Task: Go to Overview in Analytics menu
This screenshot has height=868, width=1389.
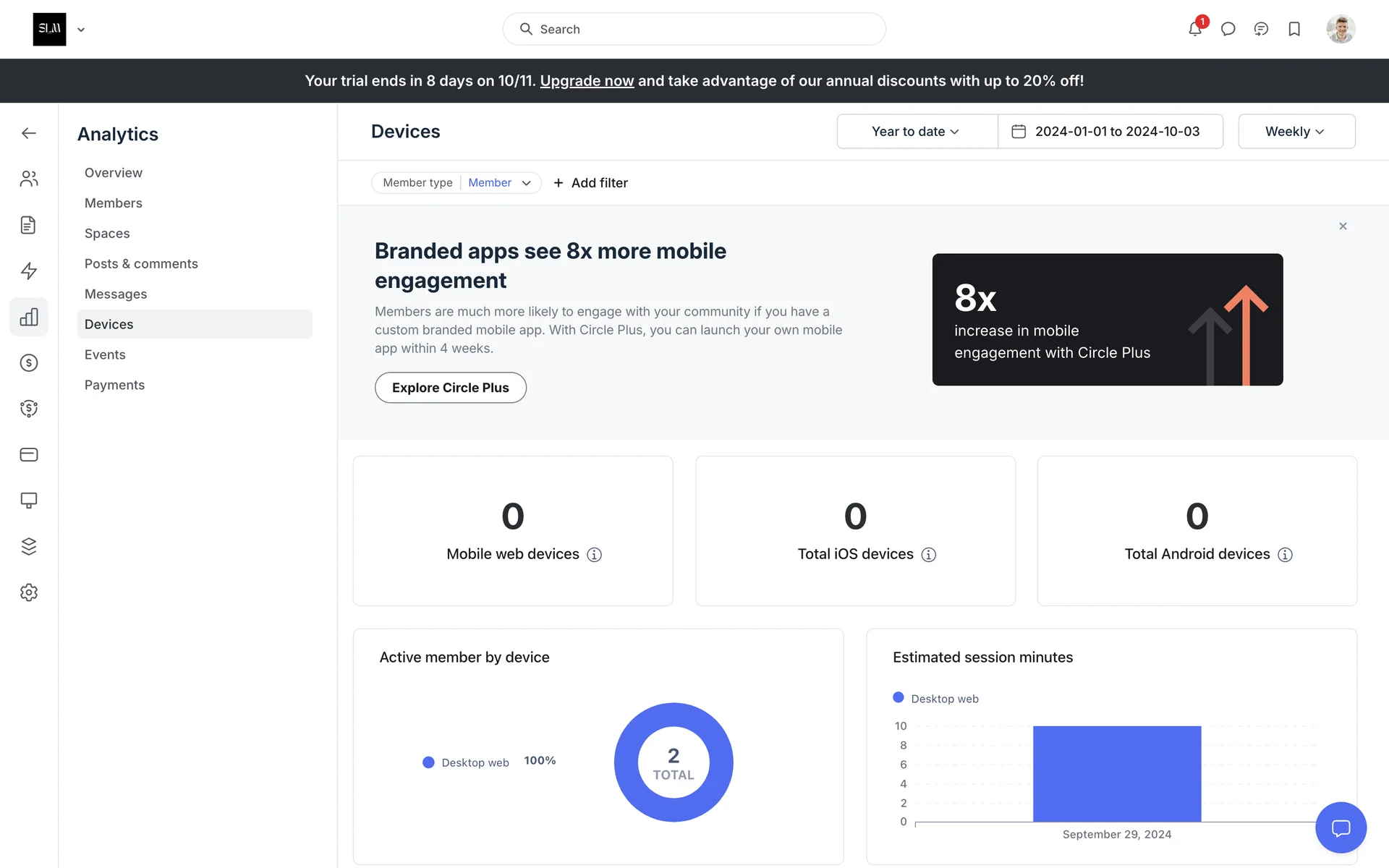Action: [114, 173]
